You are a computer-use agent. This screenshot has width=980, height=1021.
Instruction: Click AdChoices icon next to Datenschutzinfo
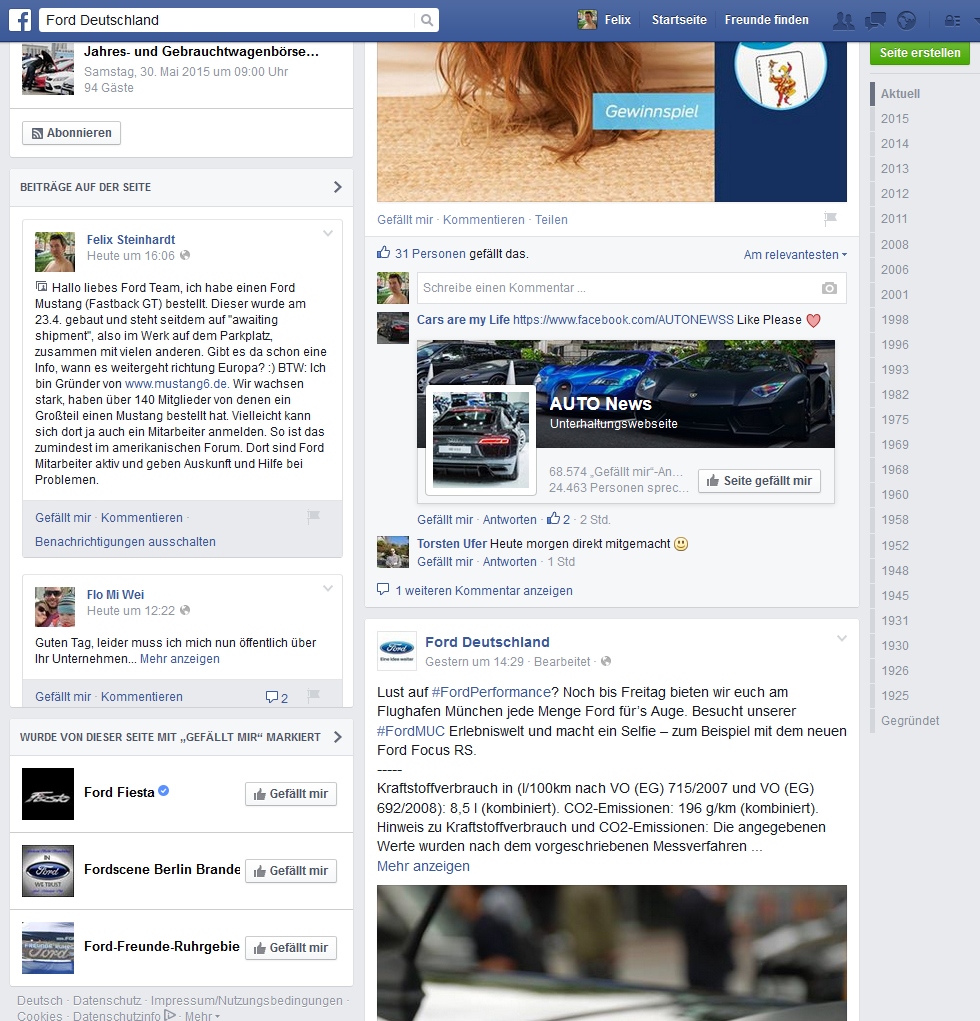coord(171,1014)
